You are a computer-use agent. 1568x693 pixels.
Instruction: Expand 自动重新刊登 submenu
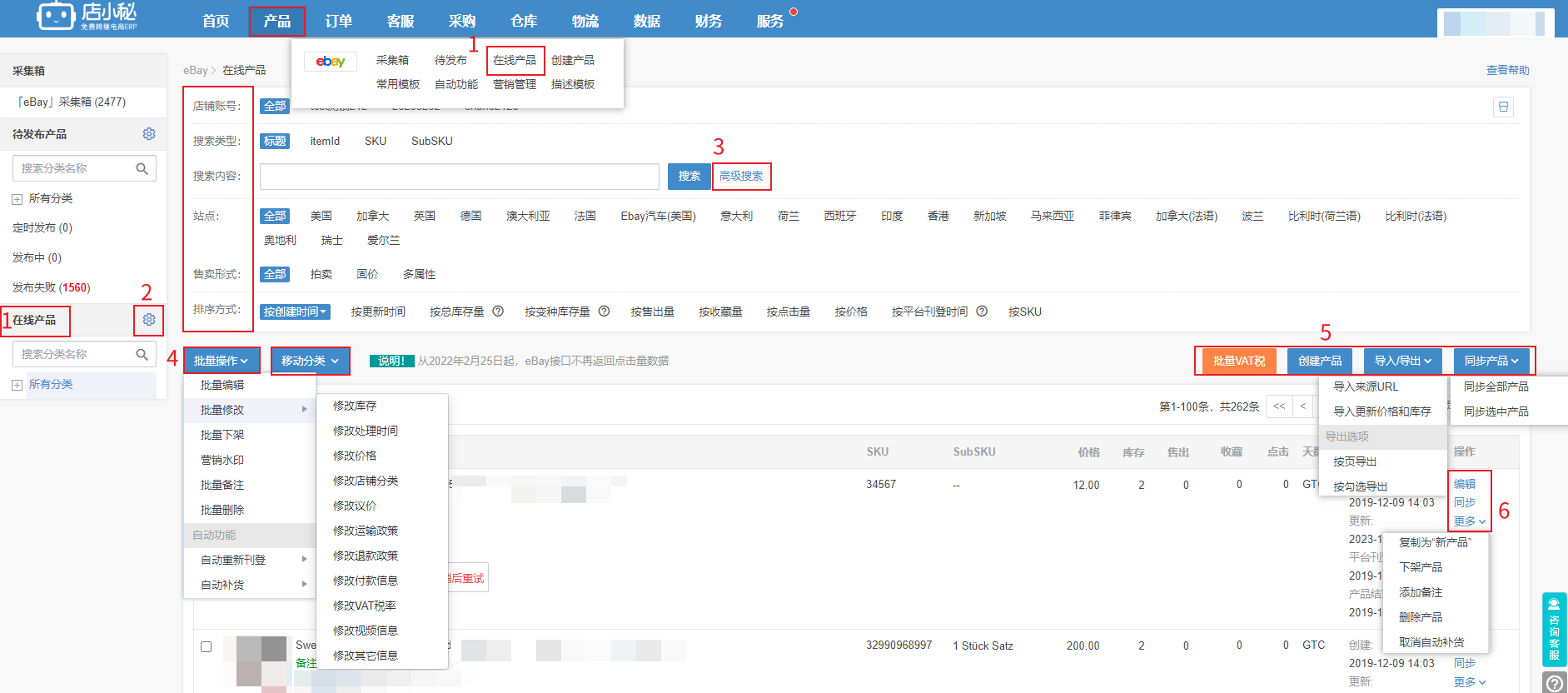[250, 560]
